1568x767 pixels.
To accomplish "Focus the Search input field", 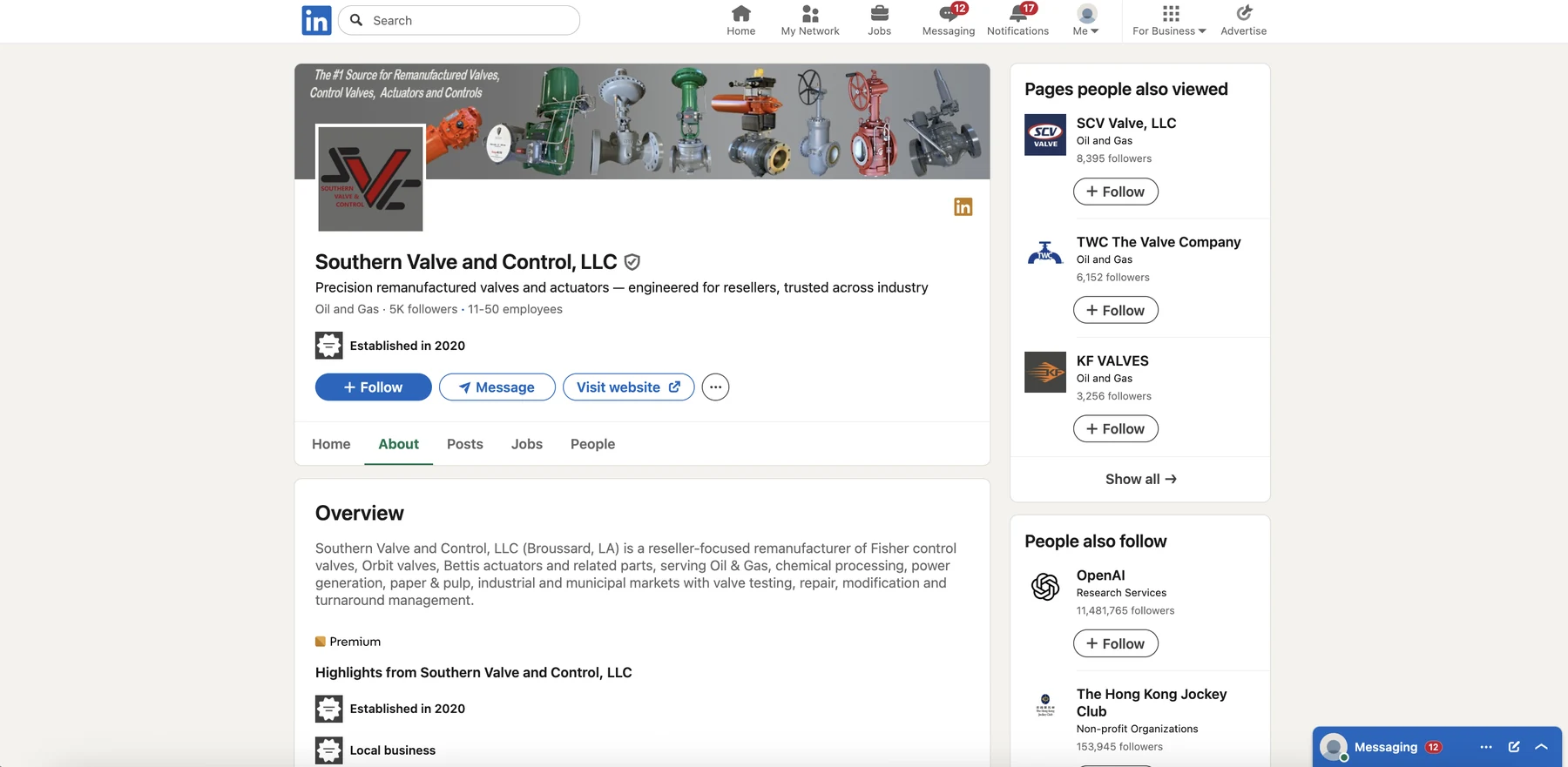I will click(459, 20).
